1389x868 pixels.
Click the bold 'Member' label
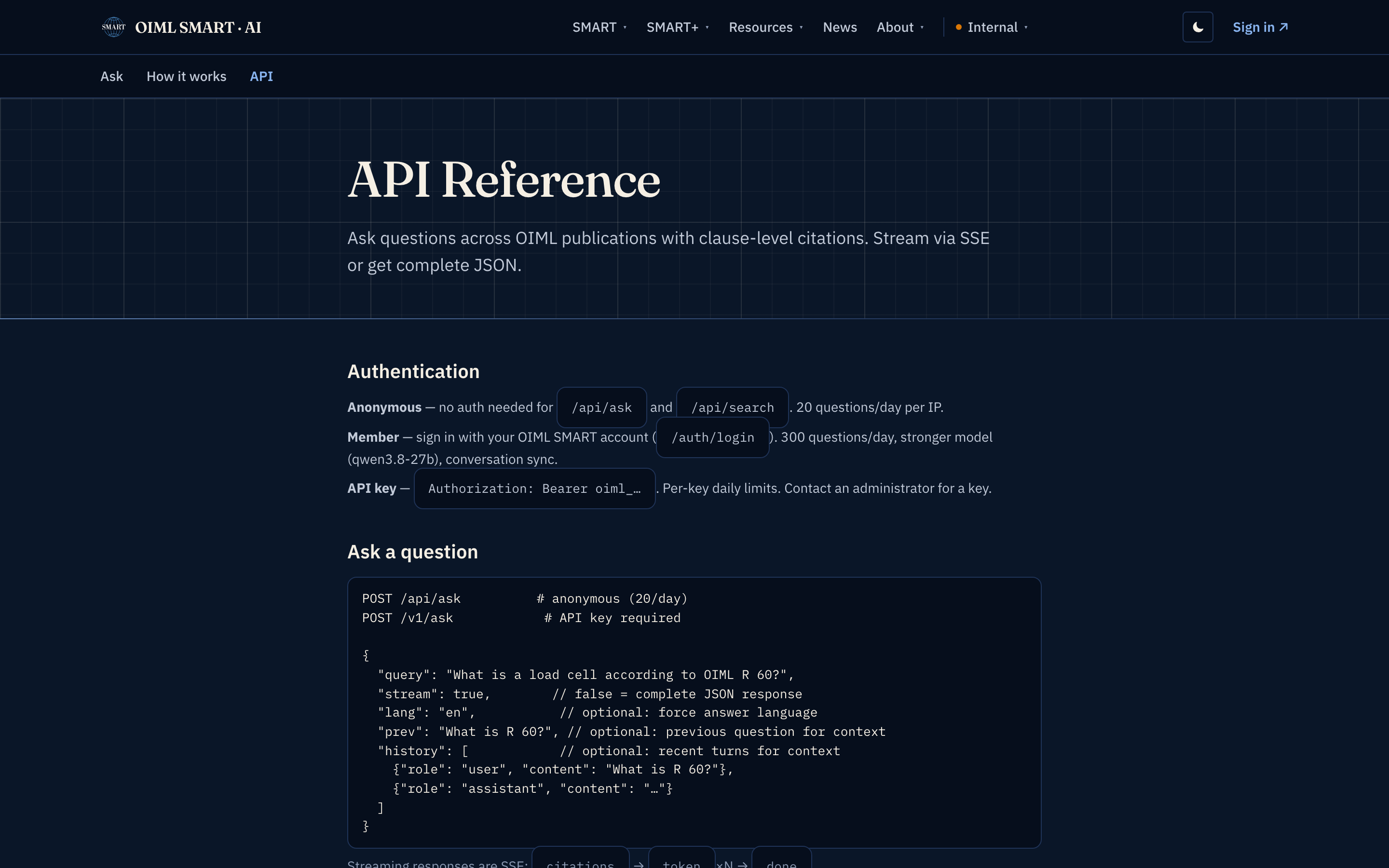(372, 437)
